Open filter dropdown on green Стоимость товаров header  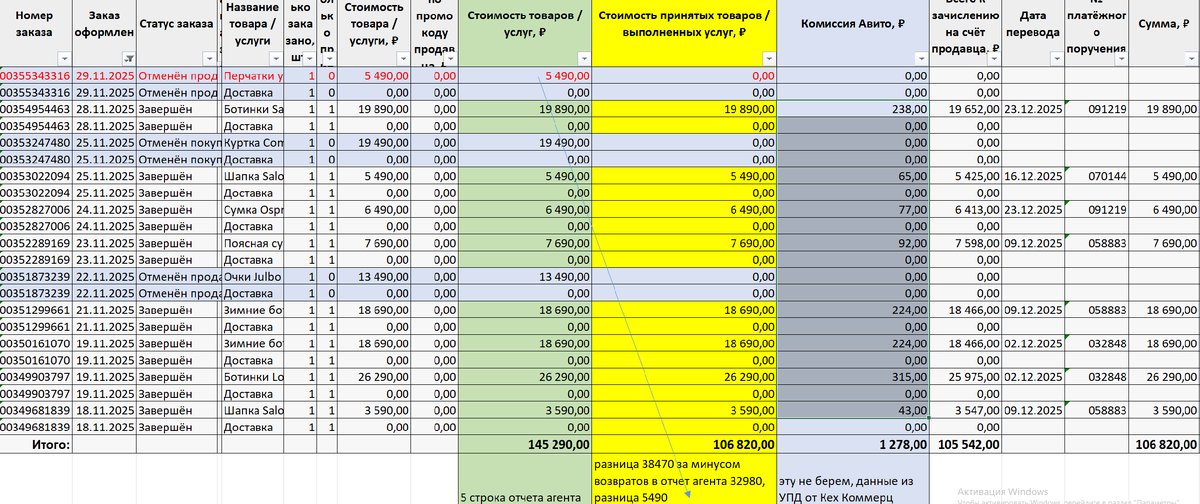point(583,60)
